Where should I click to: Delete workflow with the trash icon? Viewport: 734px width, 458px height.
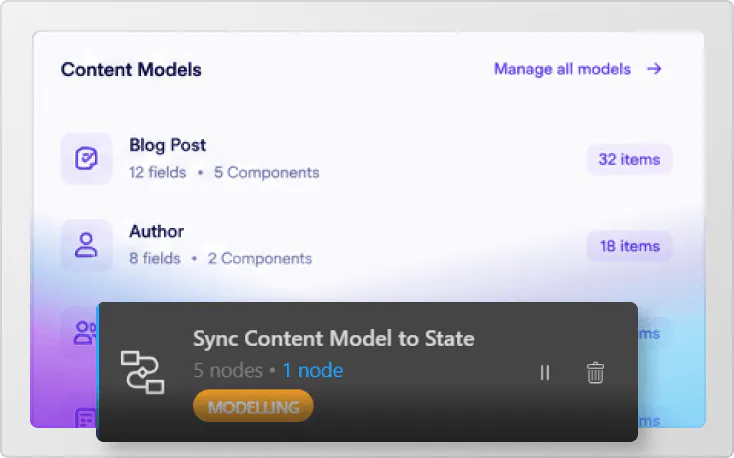[595, 373]
